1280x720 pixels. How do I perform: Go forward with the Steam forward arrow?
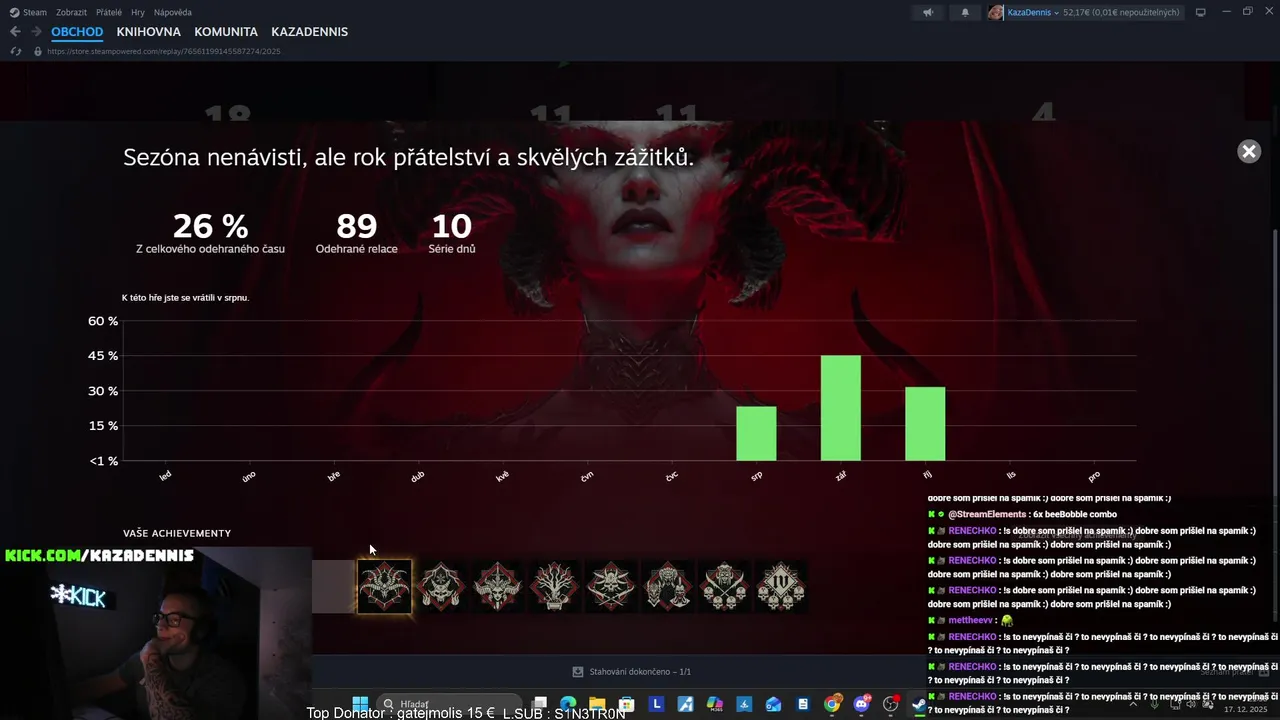point(36,32)
